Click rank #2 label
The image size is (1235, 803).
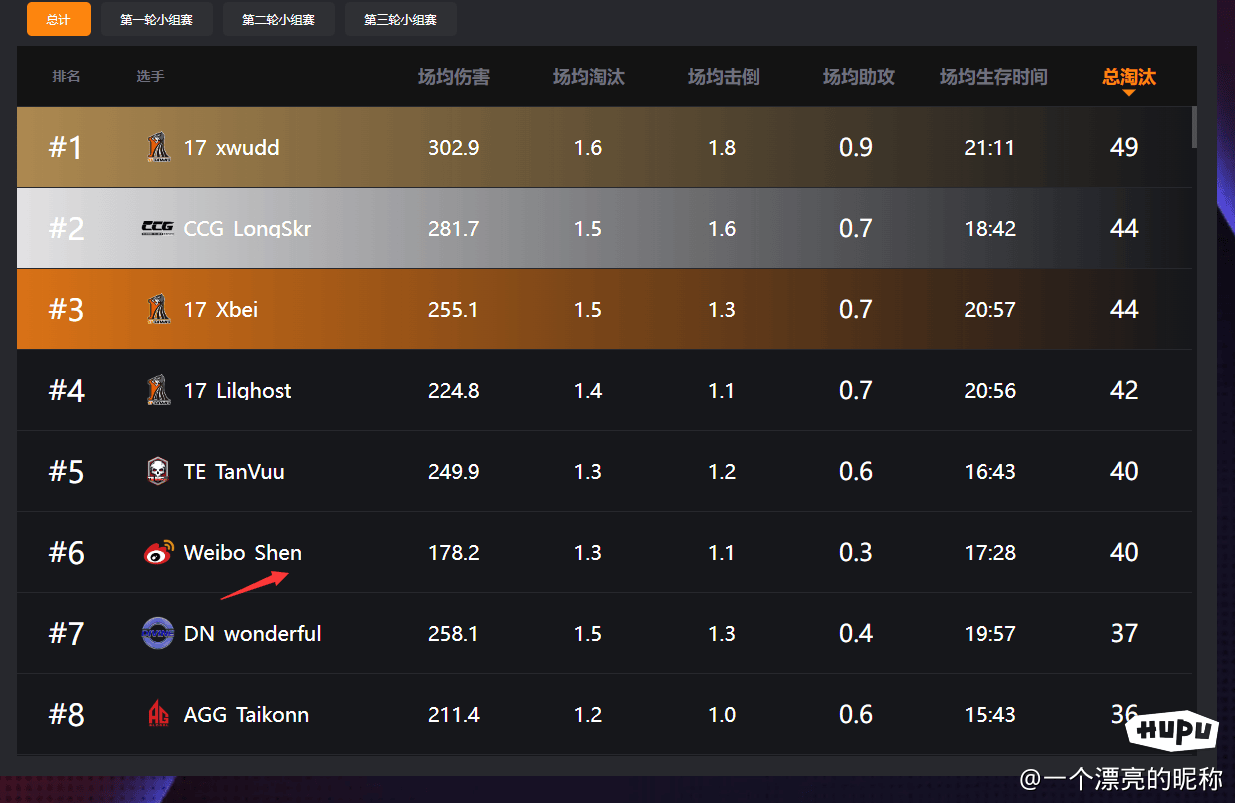click(67, 229)
